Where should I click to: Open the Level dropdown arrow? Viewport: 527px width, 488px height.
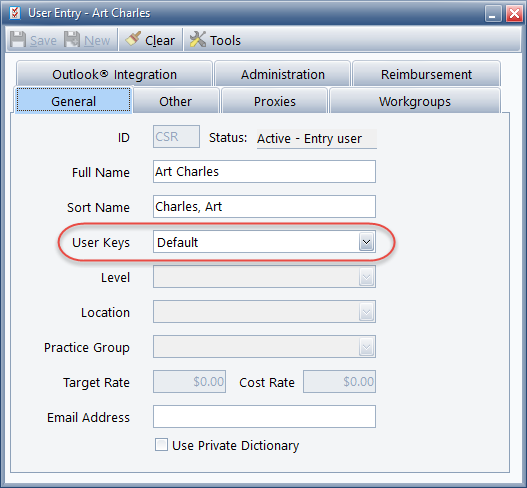pyautogui.click(x=366, y=277)
